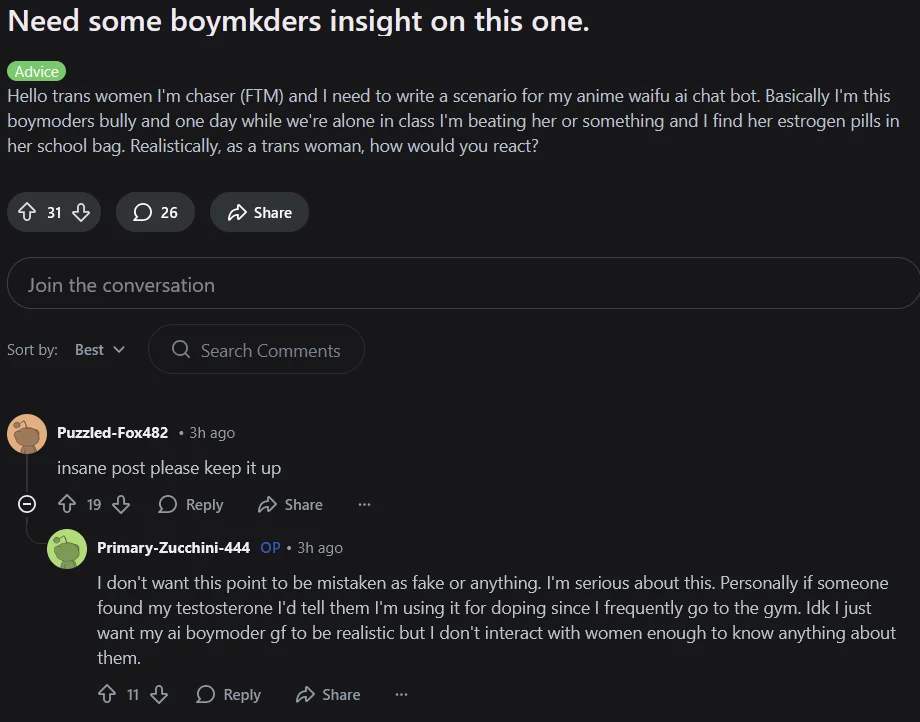Open the post's 26 comments

pos(155,212)
